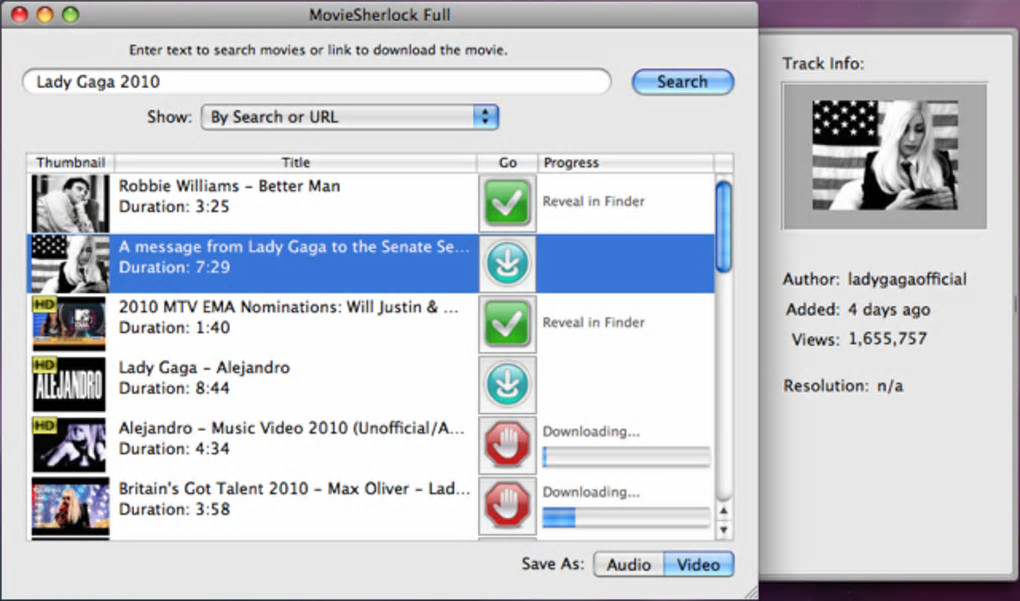Click the window resize grip corner
Screen dimensions: 1020x601
tap(750, 592)
